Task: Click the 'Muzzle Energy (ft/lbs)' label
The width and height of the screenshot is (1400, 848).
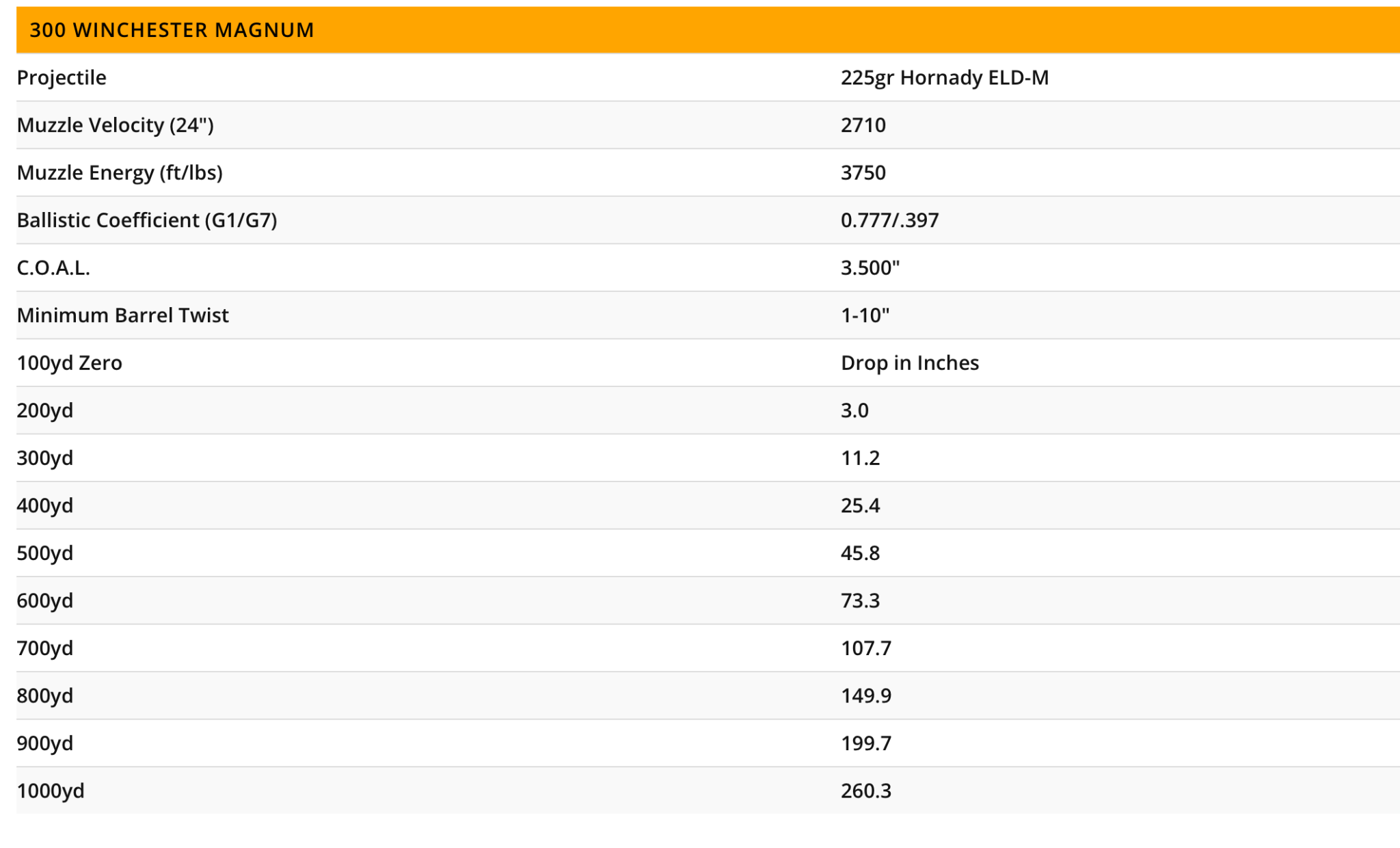Action: (120, 173)
